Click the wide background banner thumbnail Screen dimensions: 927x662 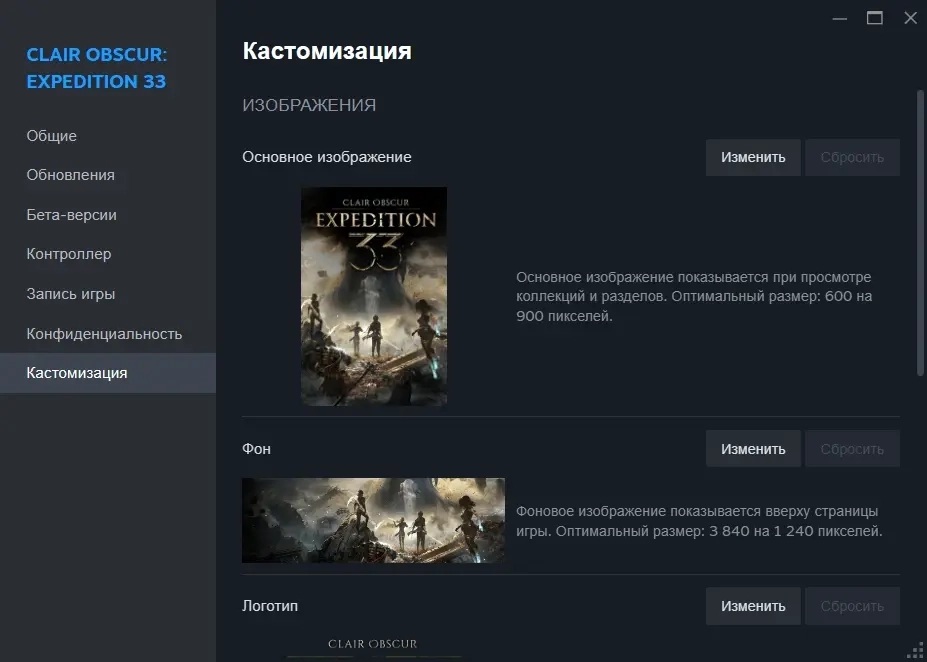(373, 520)
